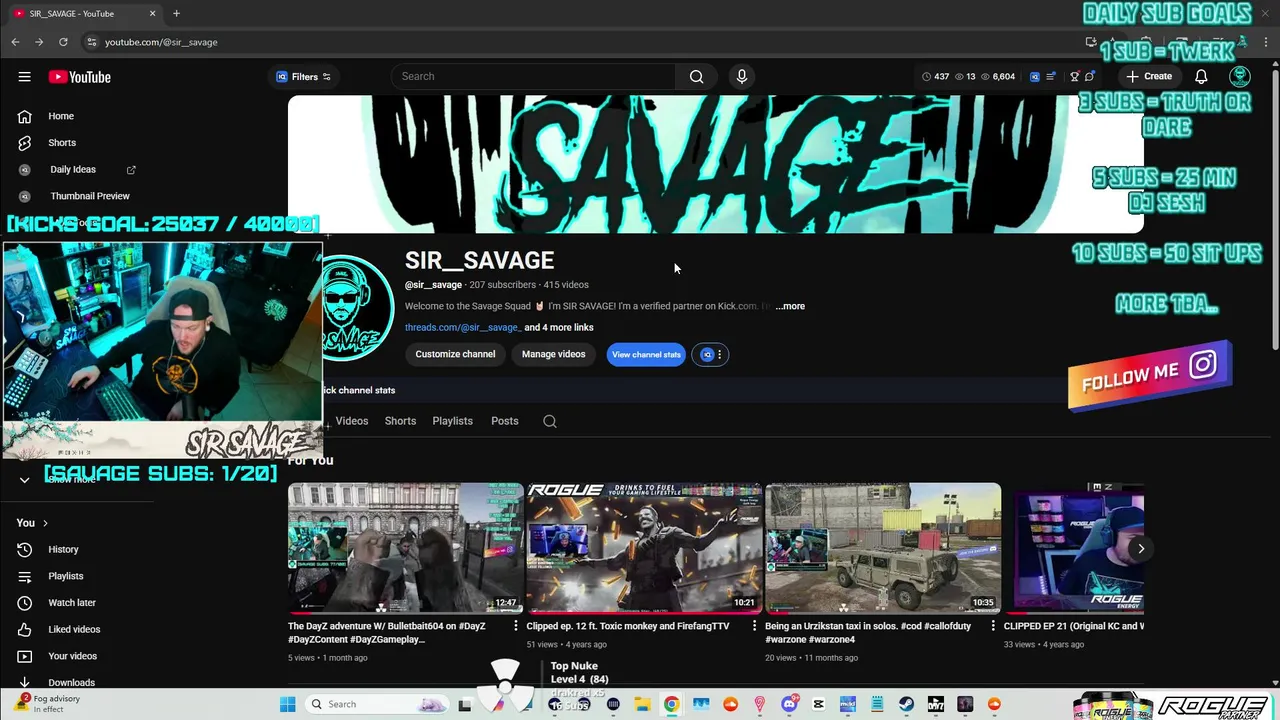Click the YouTube search field
The width and height of the screenshot is (1280, 720).
(x=533, y=76)
